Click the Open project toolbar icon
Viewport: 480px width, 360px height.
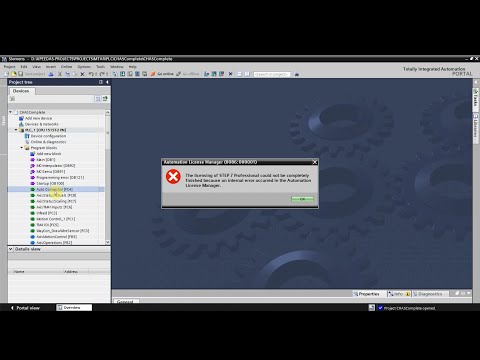coord(14,74)
